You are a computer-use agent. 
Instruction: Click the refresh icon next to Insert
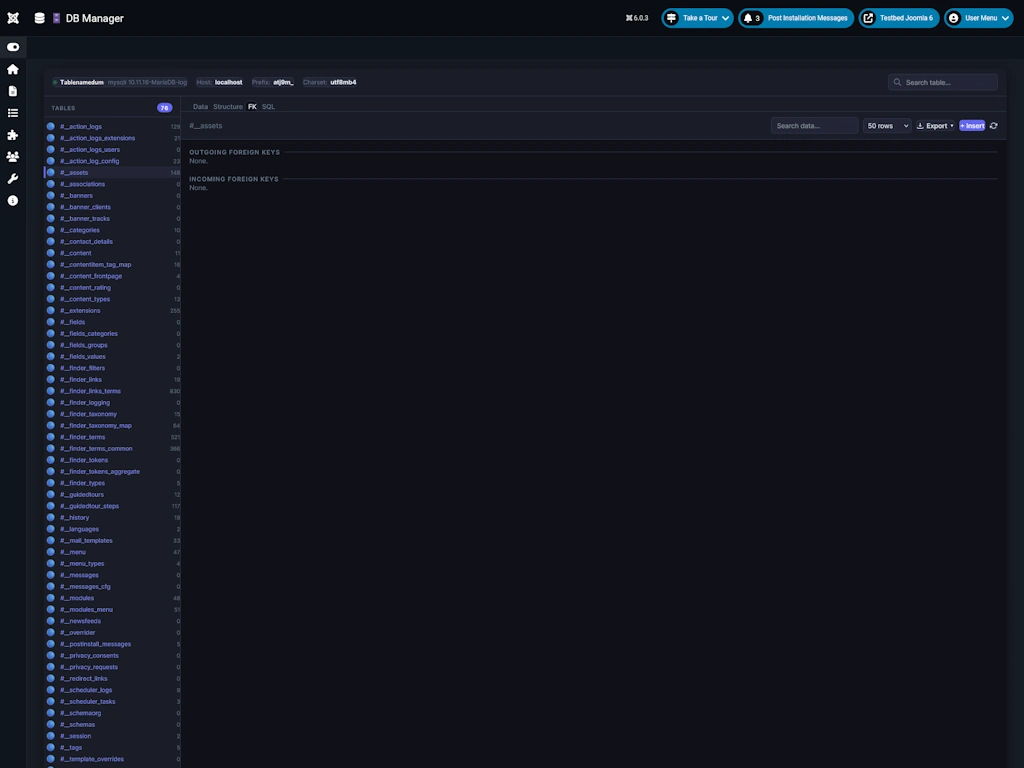[x=993, y=125]
